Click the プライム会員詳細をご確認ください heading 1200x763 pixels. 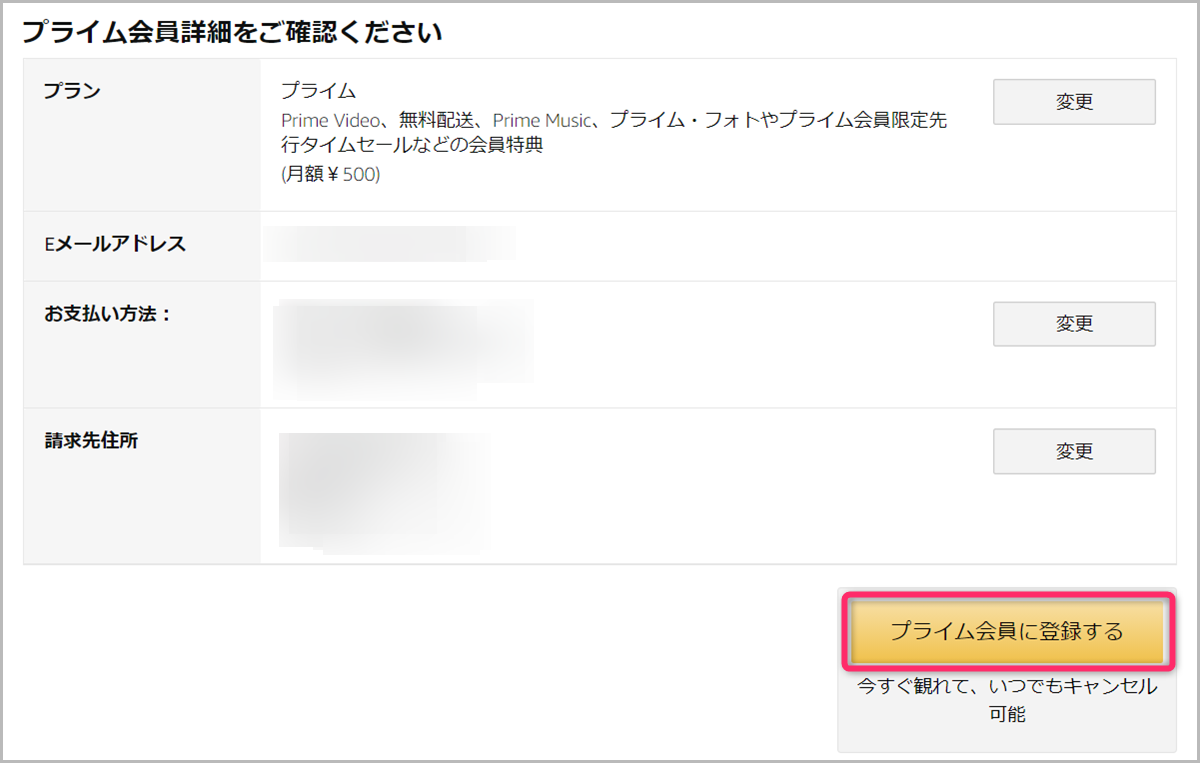pos(232,31)
